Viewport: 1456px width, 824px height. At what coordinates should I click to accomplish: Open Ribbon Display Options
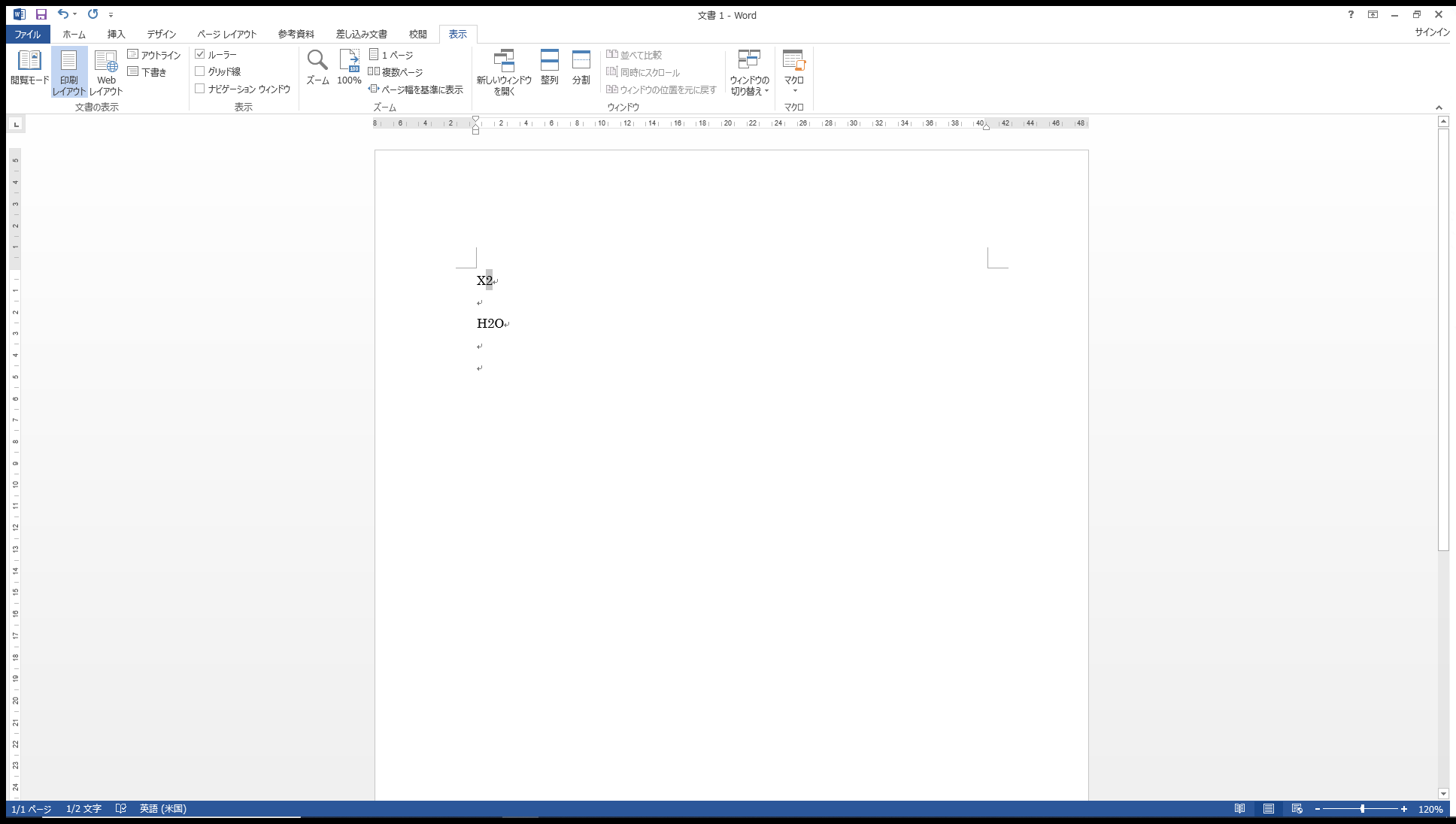pos(1373,14)
